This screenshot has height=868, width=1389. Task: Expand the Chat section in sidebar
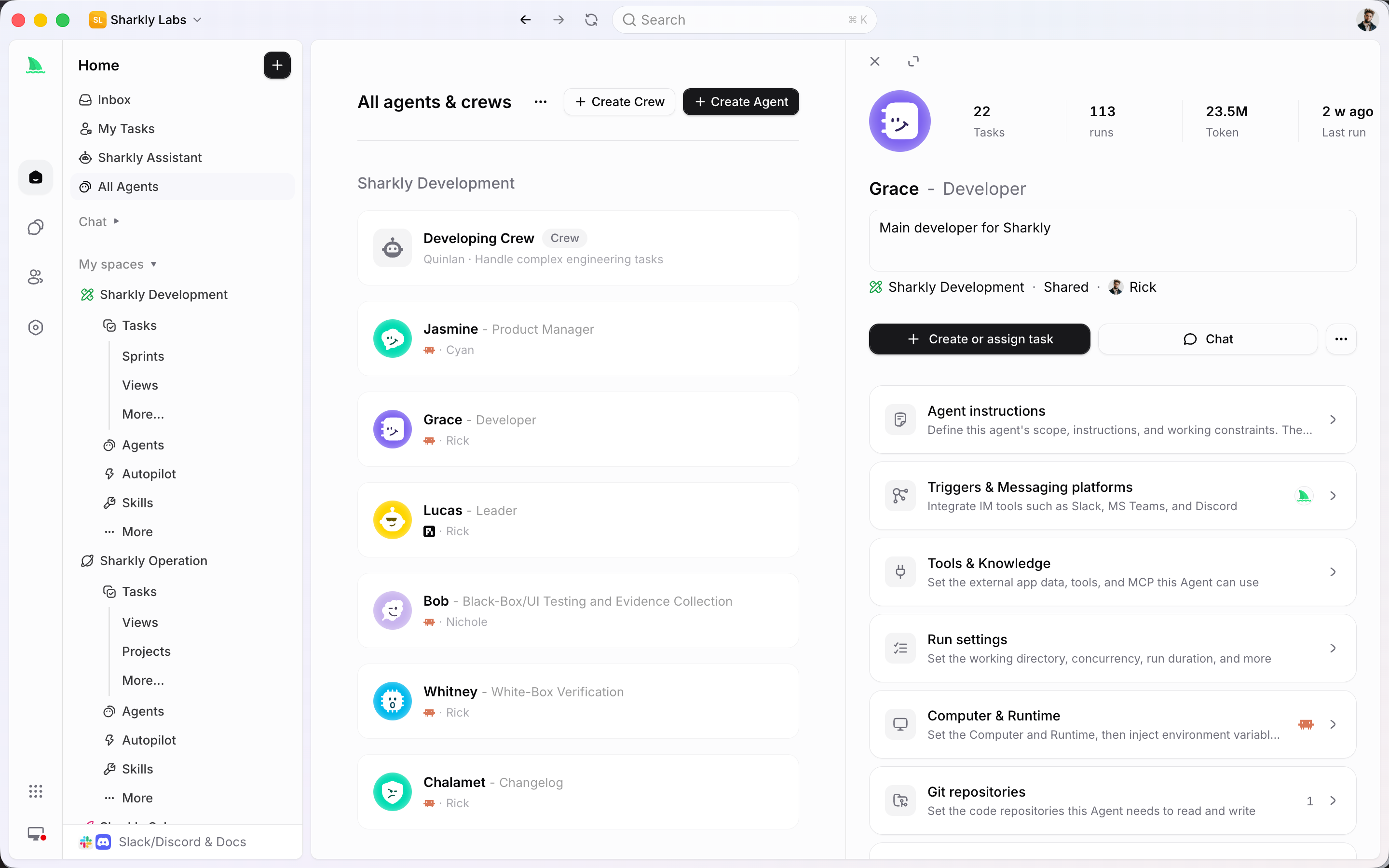[99, 222]
